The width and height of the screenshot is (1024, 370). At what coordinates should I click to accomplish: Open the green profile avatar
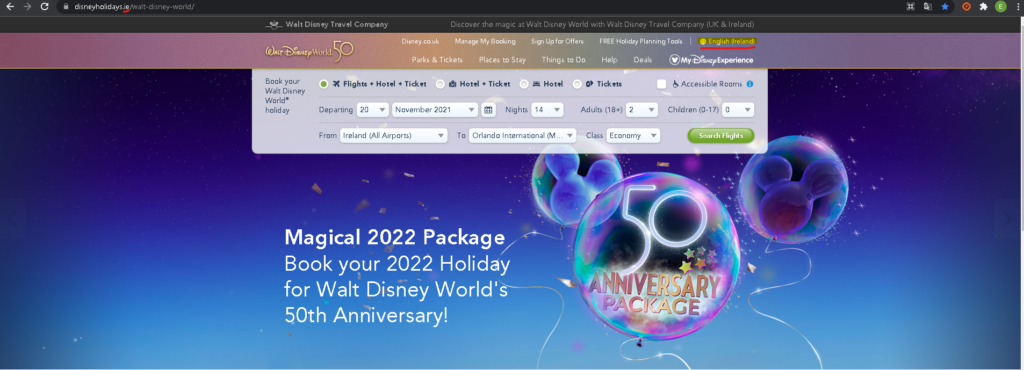1000,7
